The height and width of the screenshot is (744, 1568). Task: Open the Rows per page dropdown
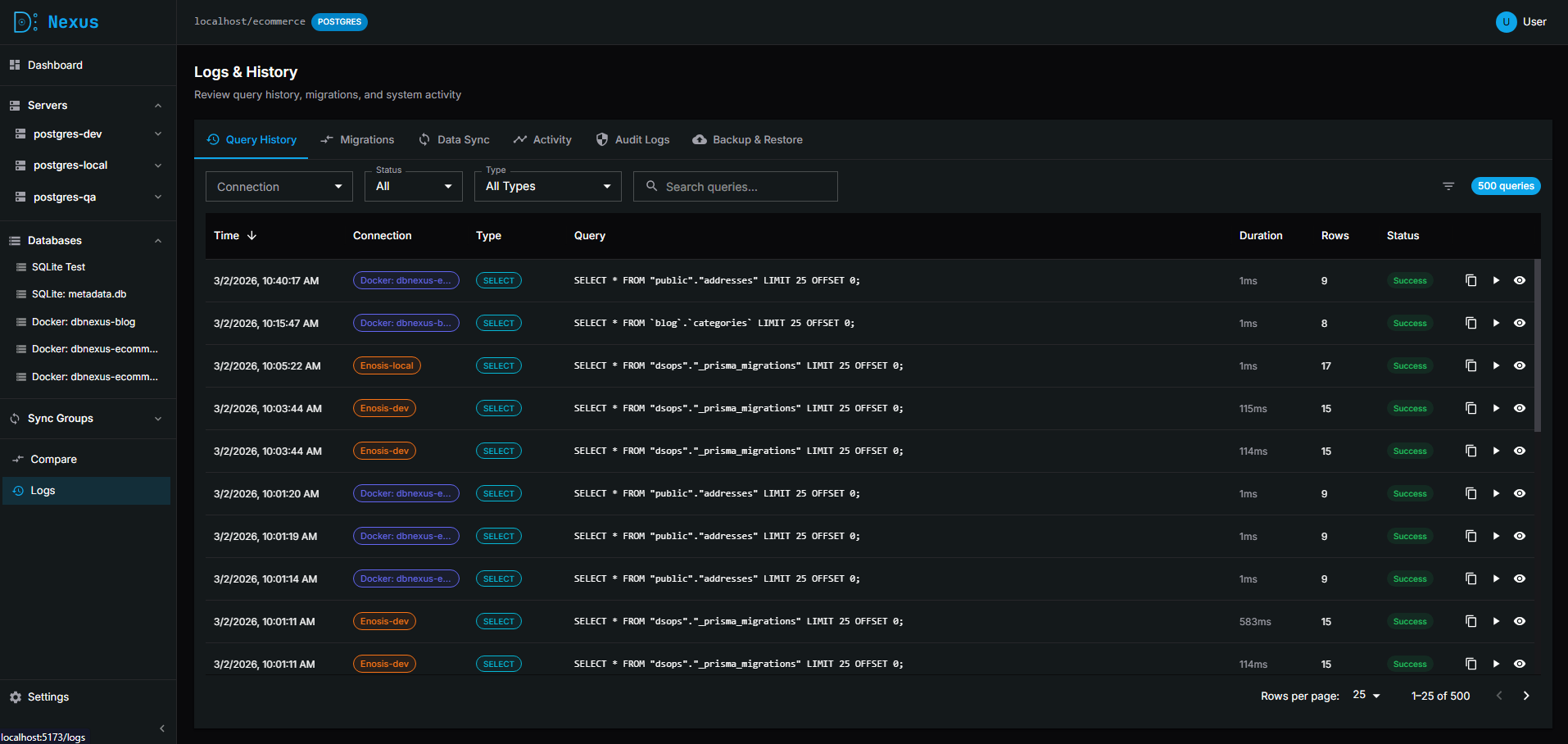coord(1366,696)
